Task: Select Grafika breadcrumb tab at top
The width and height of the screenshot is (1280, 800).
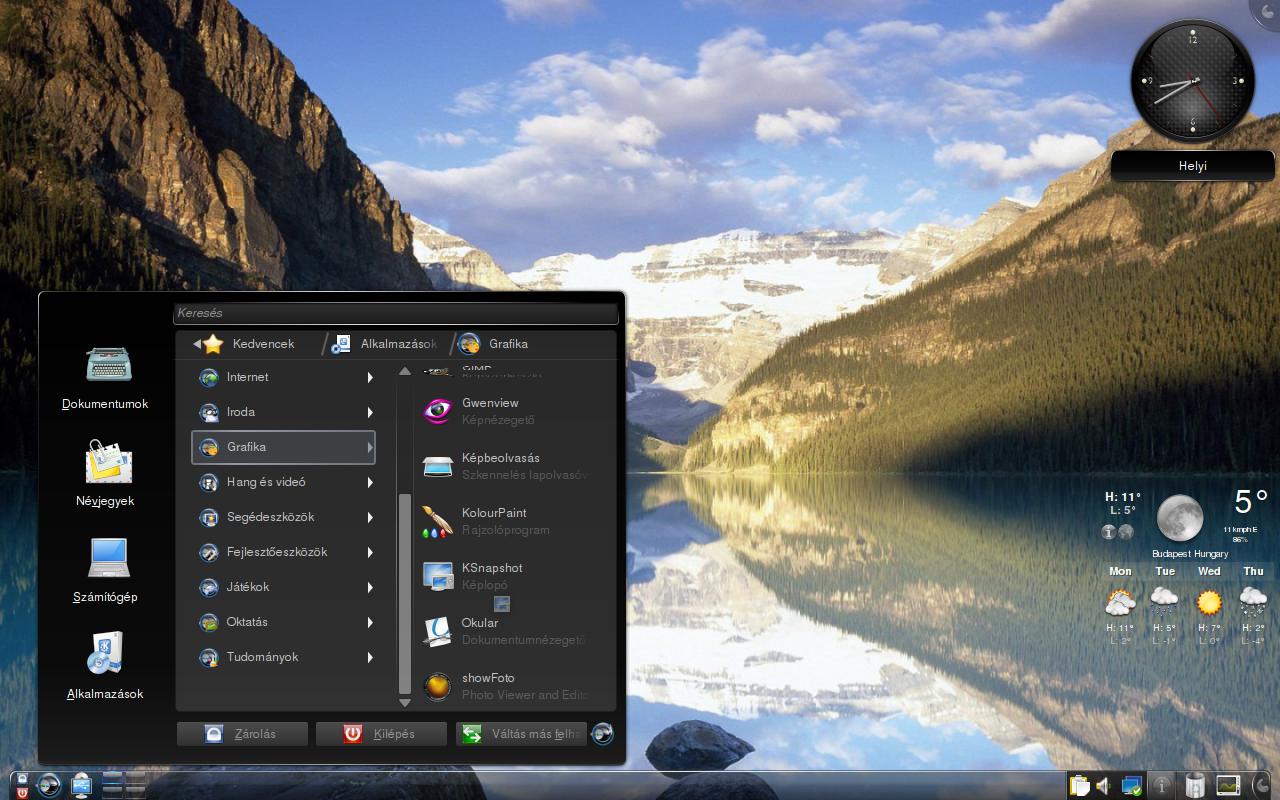Action: point(493,344)
